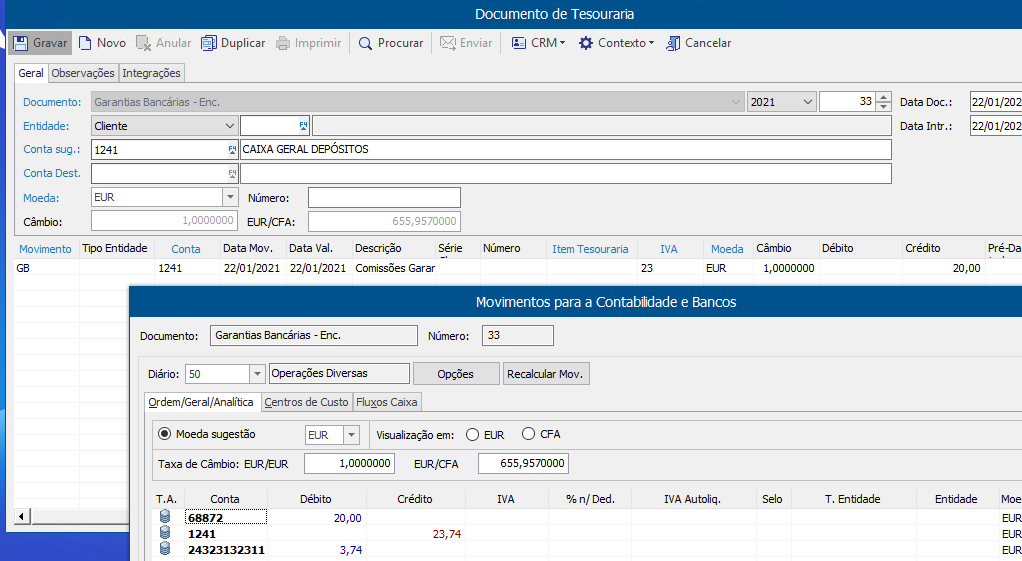The height and width of the screenshot is (561, 1022).
Task: Open the Centros de Custo tab
Action: pyautogui.click(x=306, y=402)
